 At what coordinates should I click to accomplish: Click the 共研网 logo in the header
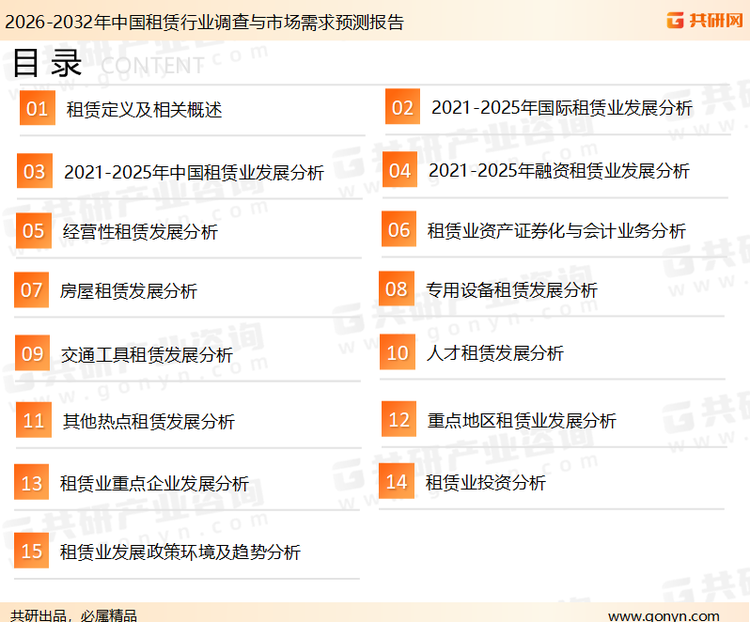tap(705, 21)
